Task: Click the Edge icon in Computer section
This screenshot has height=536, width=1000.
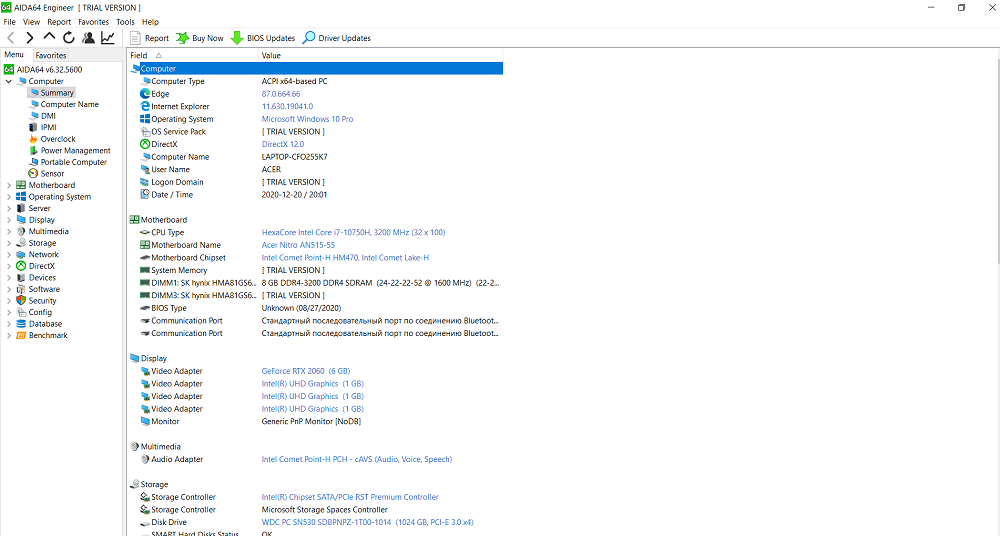Action: coord(145,94)
